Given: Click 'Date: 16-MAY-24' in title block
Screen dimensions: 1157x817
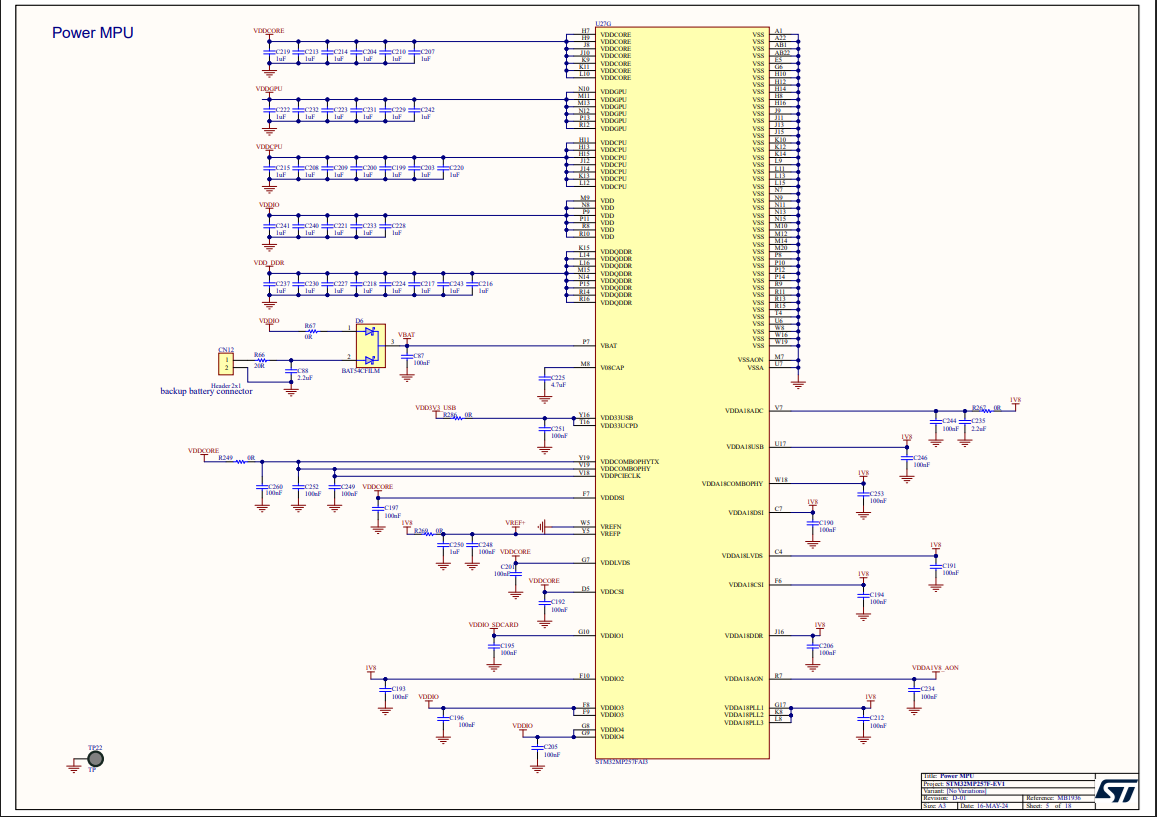Looking at the screenshot, I should pyautogui.click(x=984, y=806).
